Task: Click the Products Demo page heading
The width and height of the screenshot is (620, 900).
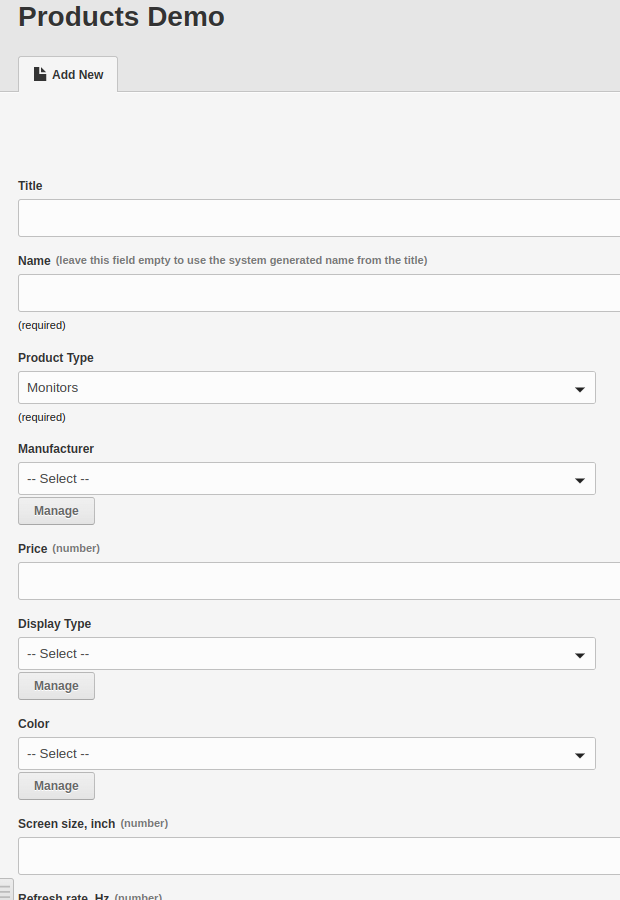Action: coord(121,17)
